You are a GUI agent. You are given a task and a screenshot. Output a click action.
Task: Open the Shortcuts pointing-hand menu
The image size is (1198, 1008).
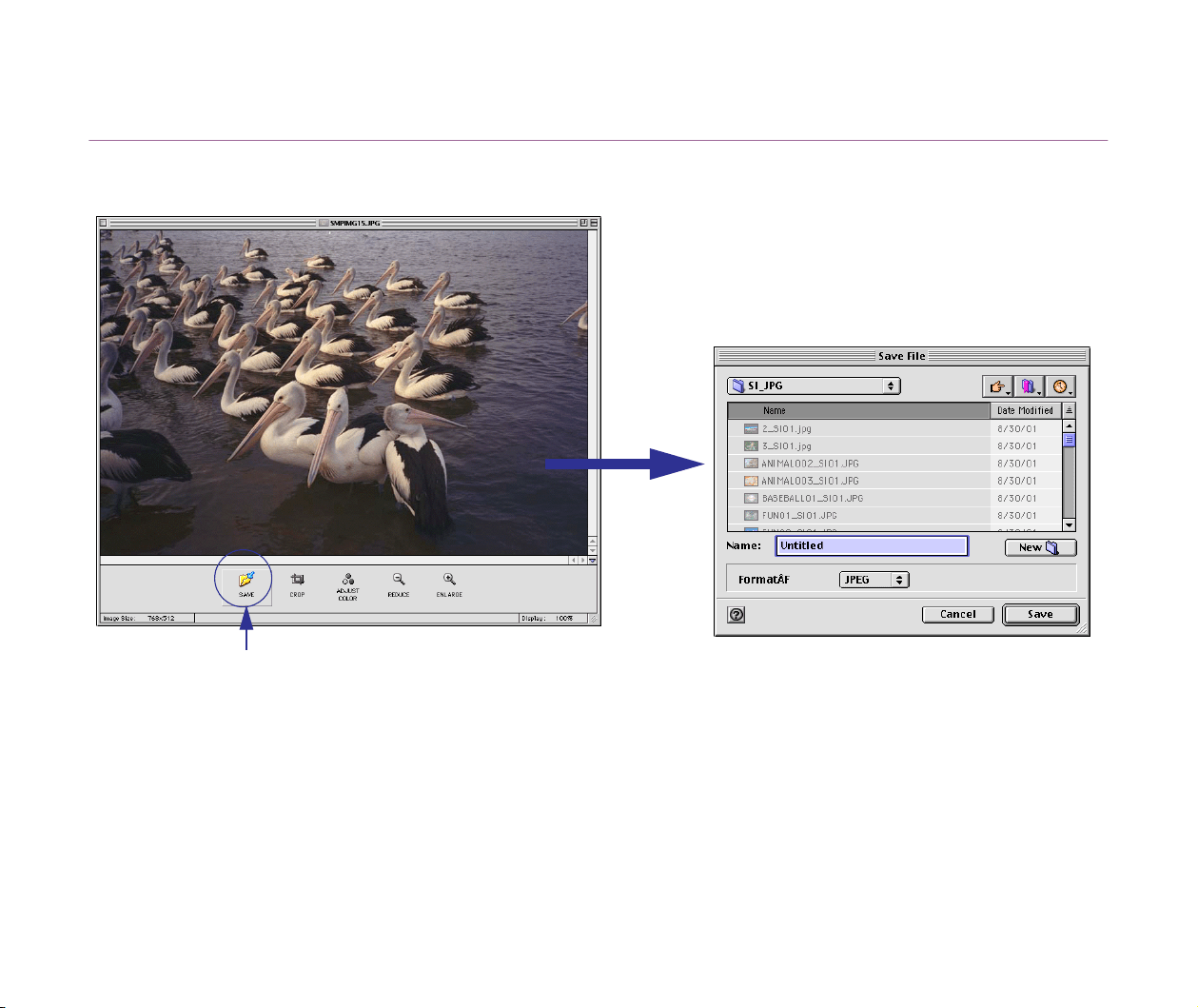(x=997, y=386)
